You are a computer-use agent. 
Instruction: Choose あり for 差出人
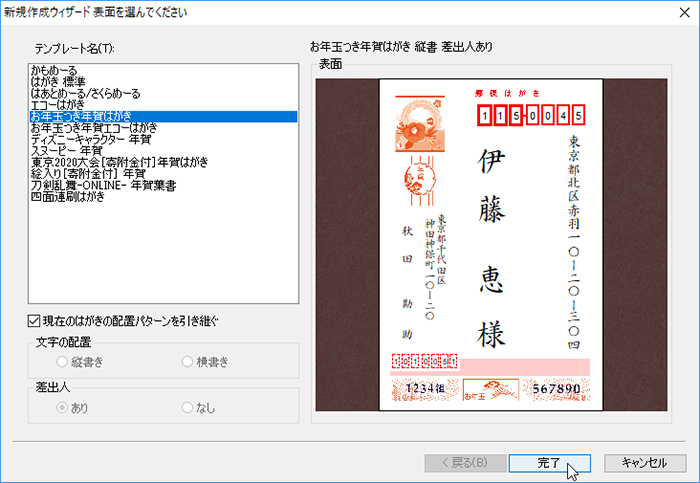tap(64, 408)
